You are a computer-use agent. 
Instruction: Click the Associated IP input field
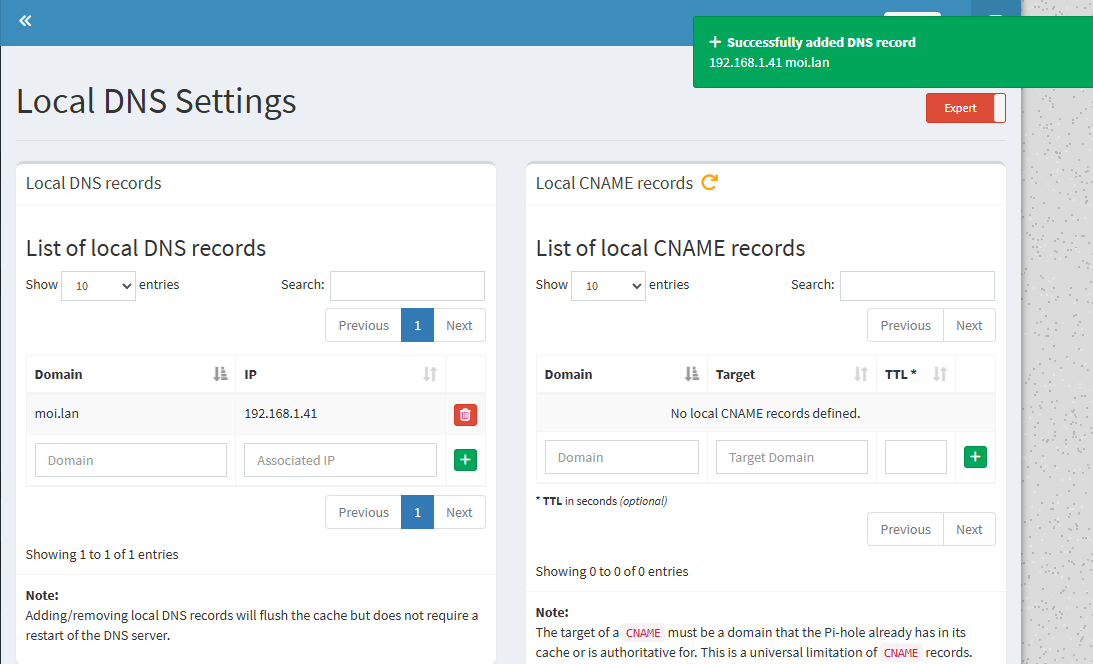340,460
